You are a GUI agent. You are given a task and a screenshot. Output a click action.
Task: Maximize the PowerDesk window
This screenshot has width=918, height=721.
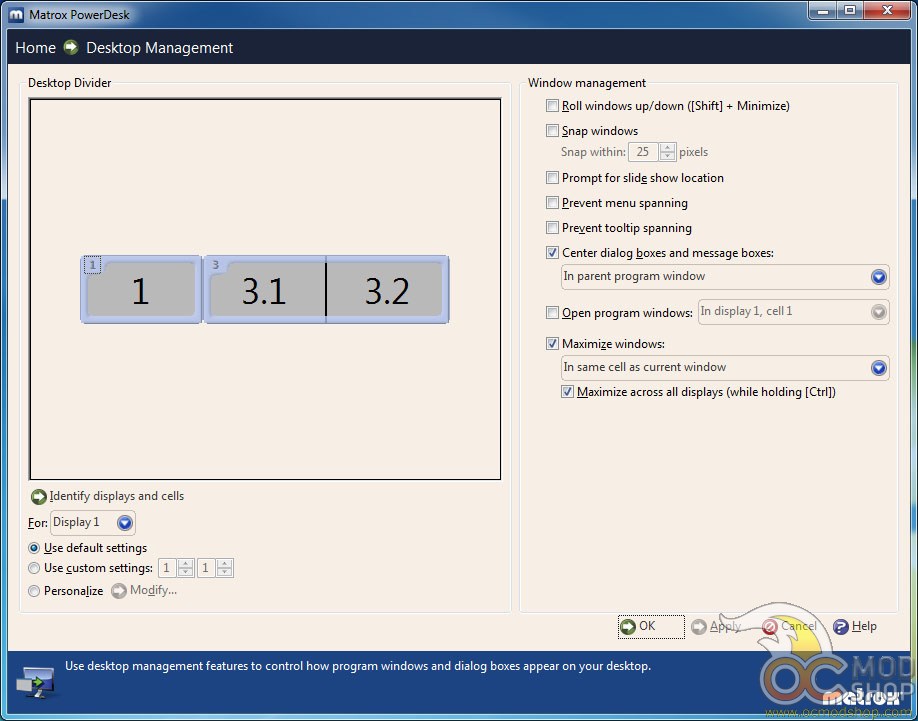[x=850, y=11]
